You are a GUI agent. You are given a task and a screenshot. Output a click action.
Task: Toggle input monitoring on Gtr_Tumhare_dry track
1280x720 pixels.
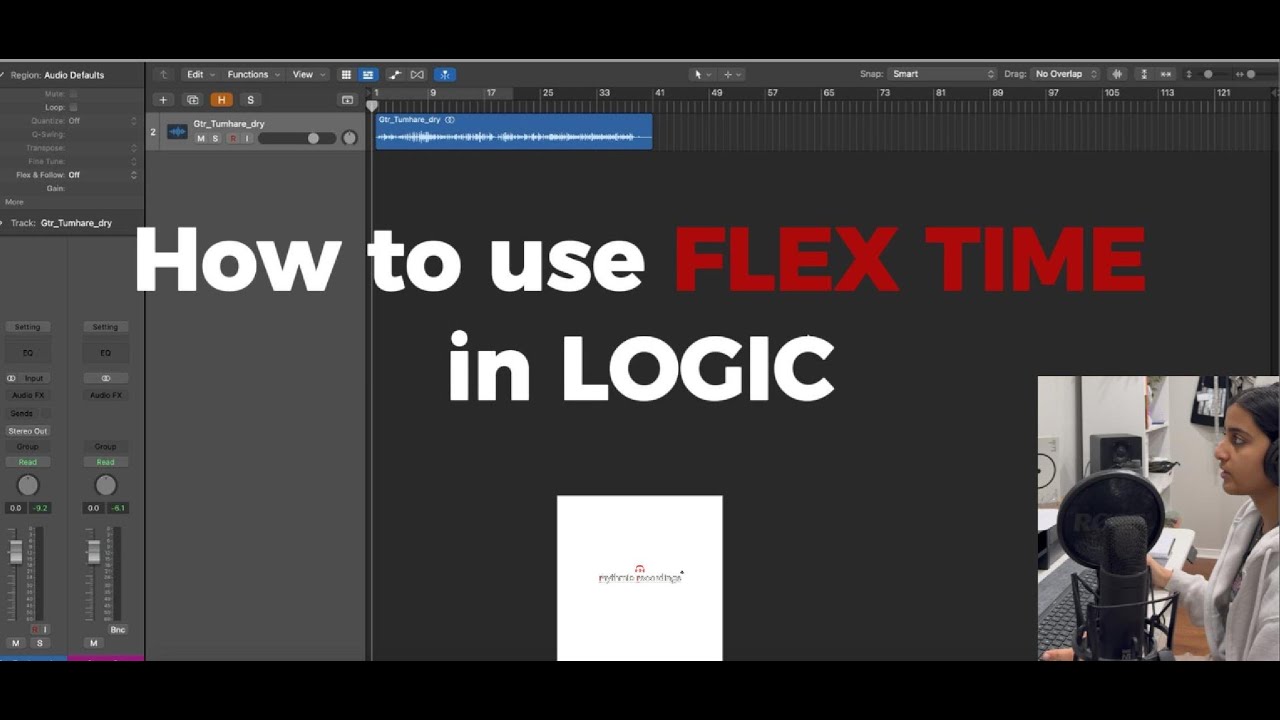click(247, 139)
